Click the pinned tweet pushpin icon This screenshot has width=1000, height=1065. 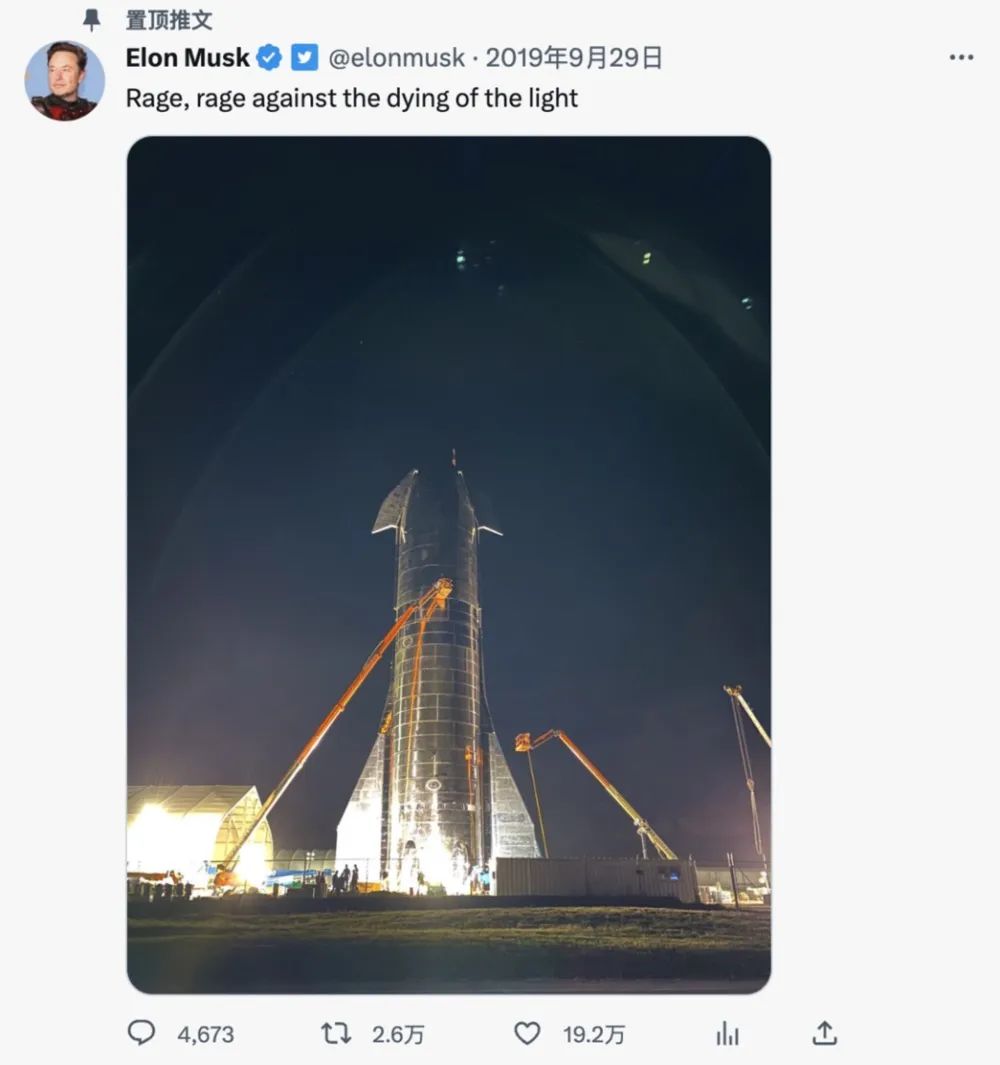click(x=92, y=20)
